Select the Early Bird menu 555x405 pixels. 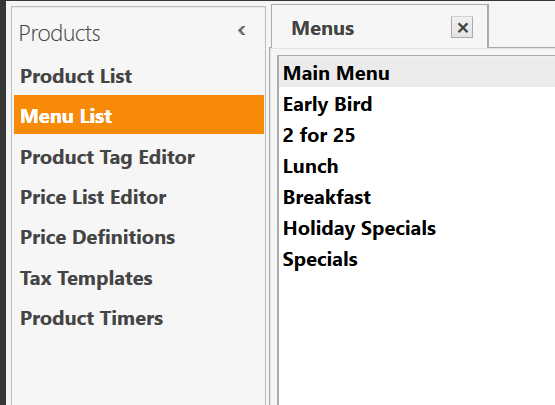[x=417, y=104]
